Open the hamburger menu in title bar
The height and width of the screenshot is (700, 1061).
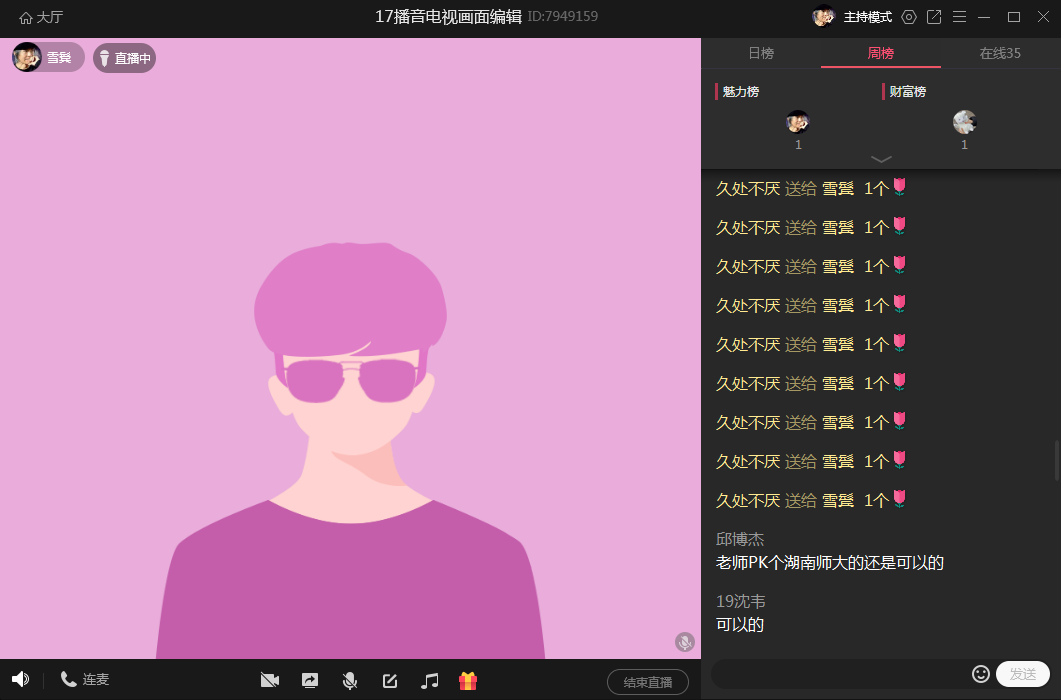pyautogui.click(x=959, y=17)
